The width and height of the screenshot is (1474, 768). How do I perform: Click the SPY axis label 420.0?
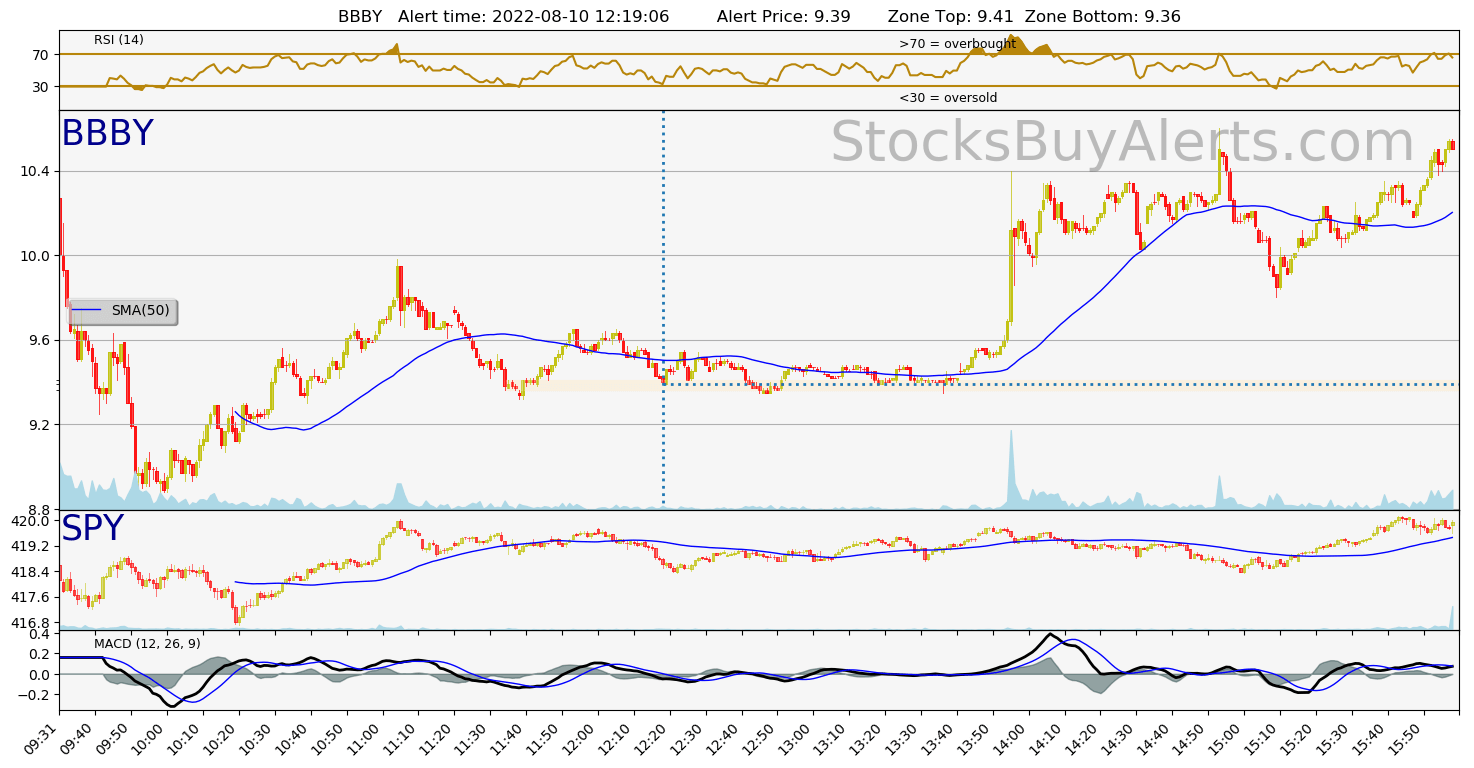coord(32,521)
